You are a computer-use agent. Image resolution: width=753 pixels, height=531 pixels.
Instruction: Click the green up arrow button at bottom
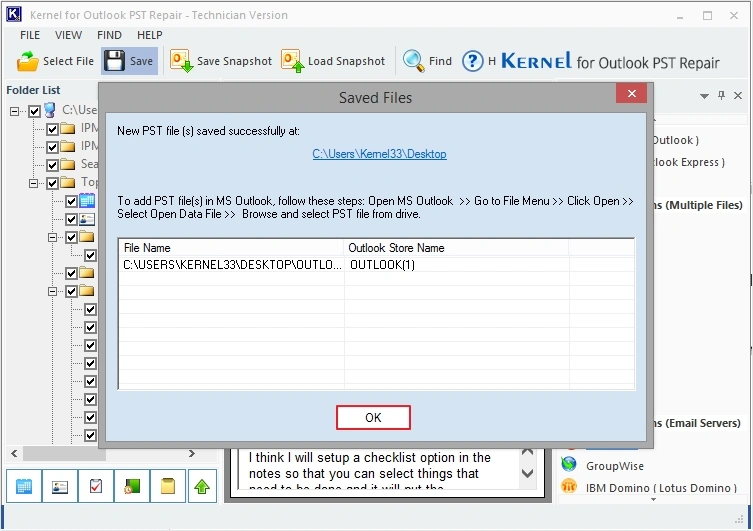(x=202, y=486)
